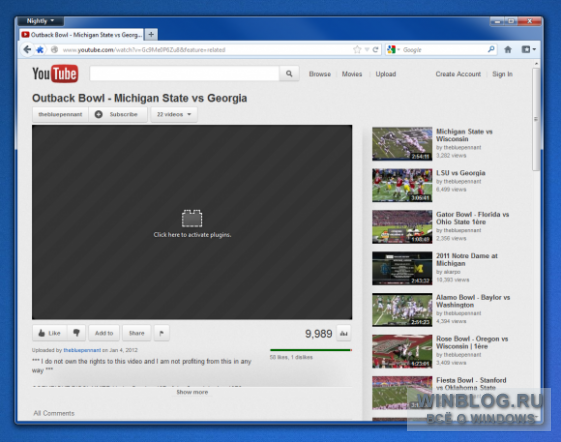Click the YouTube search magnifier button
Viewport: 561px width, 442px height.
click(289, 74)
